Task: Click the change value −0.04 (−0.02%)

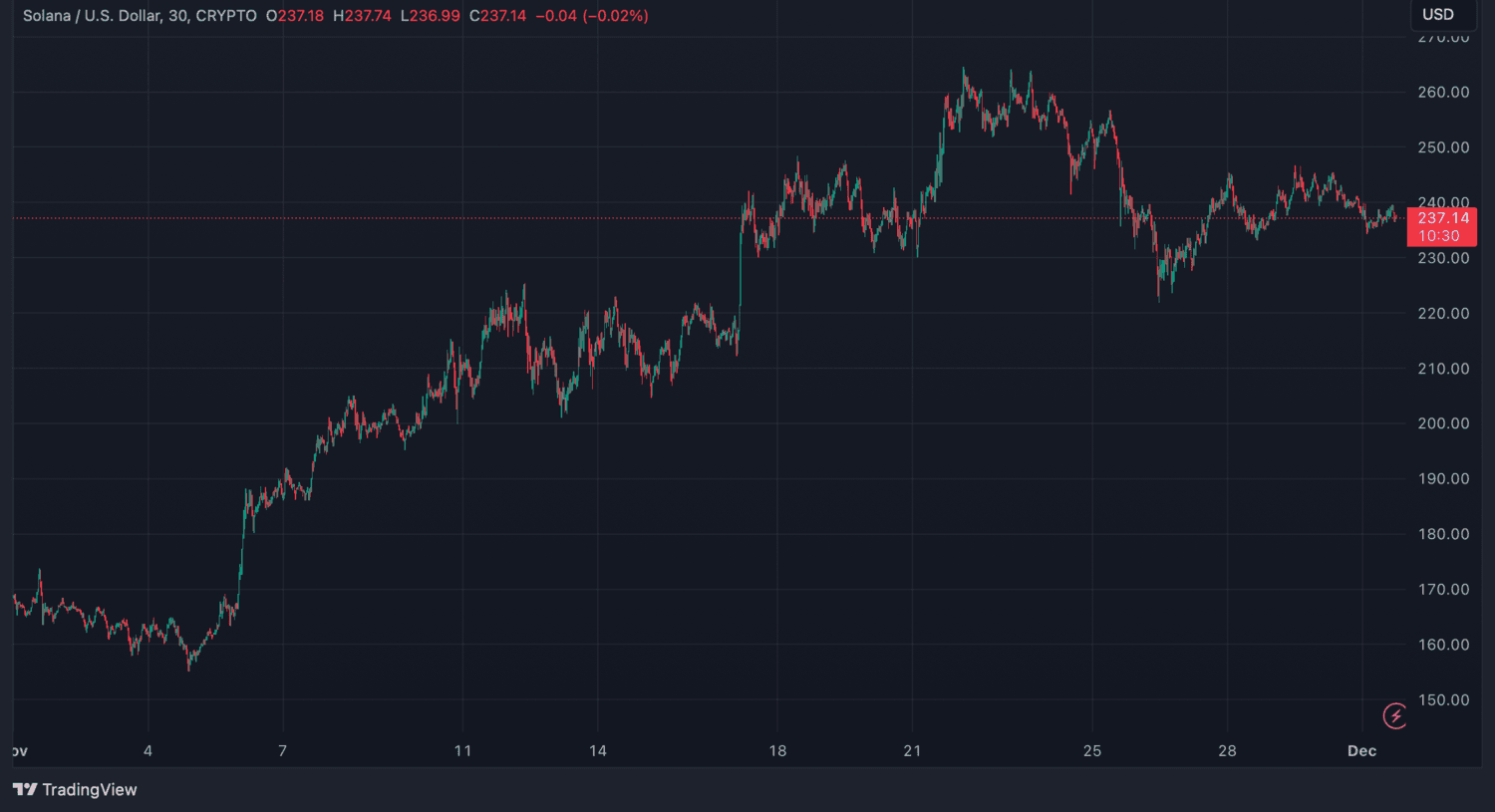Action: [592, 16]
